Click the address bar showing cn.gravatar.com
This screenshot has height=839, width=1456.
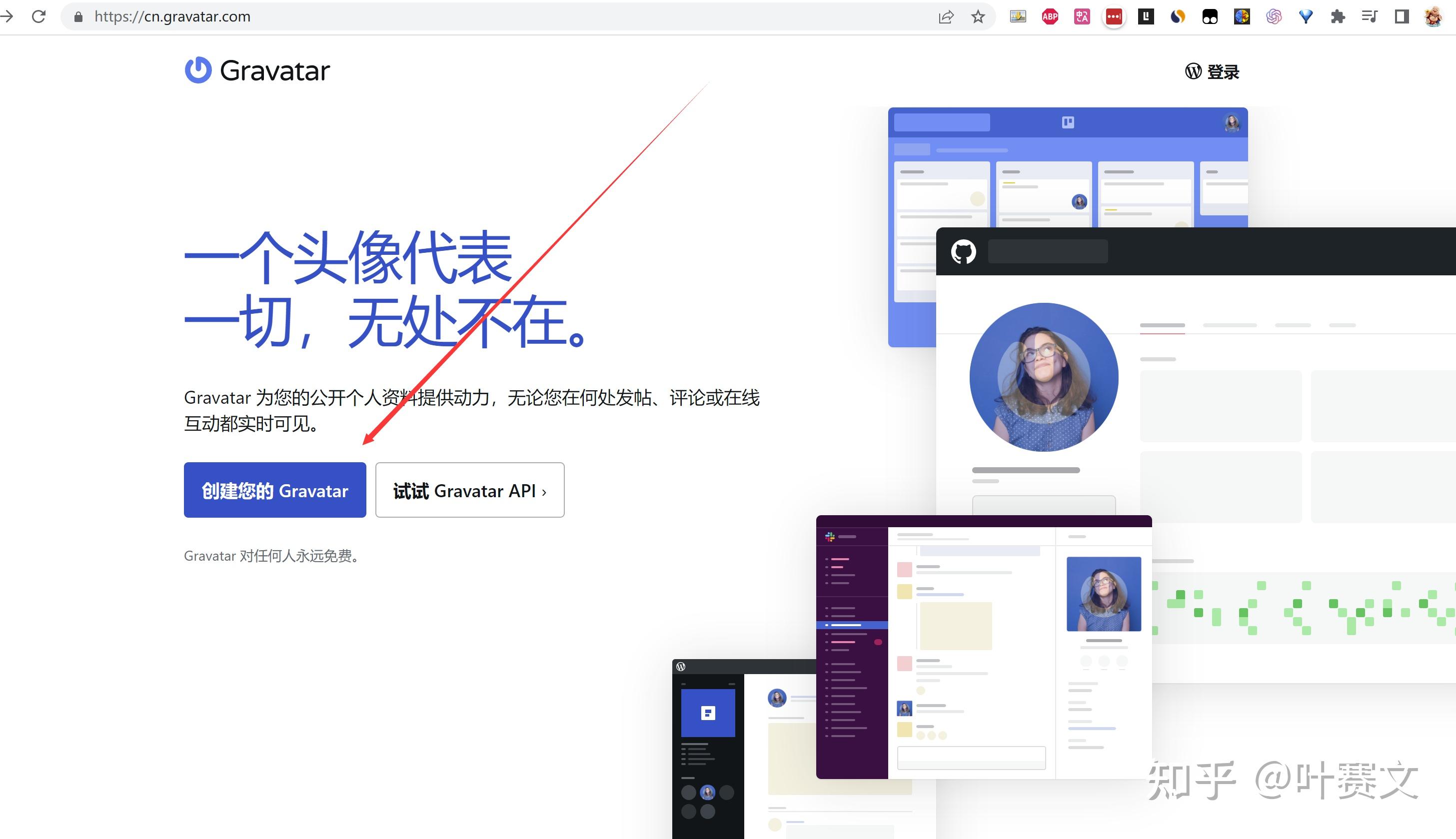[173, 16]
